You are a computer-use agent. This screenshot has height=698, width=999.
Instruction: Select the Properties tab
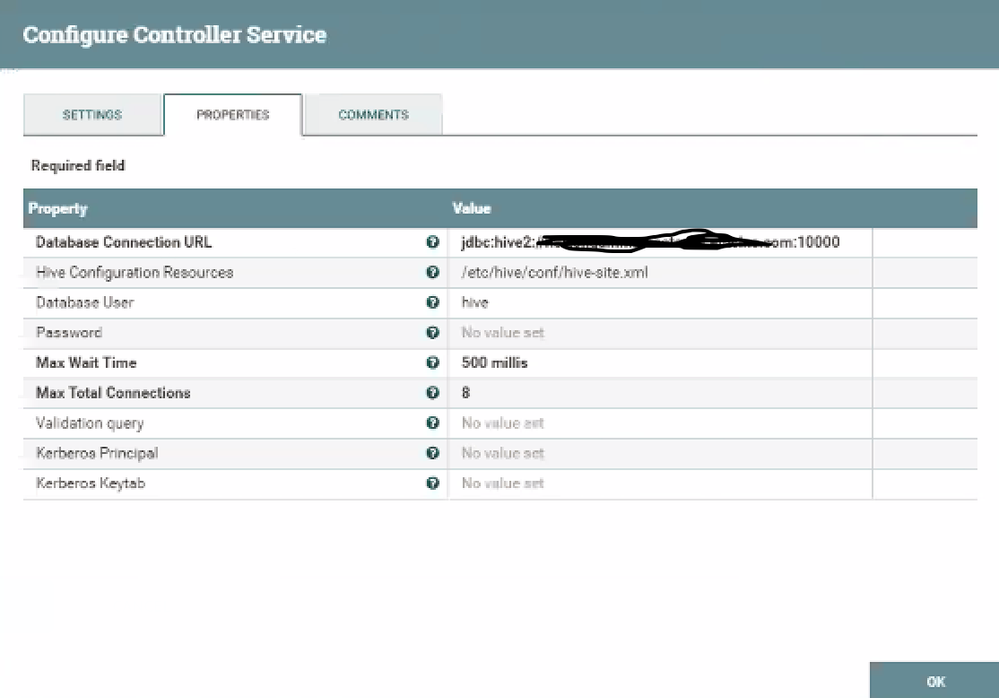pos(233,115)
